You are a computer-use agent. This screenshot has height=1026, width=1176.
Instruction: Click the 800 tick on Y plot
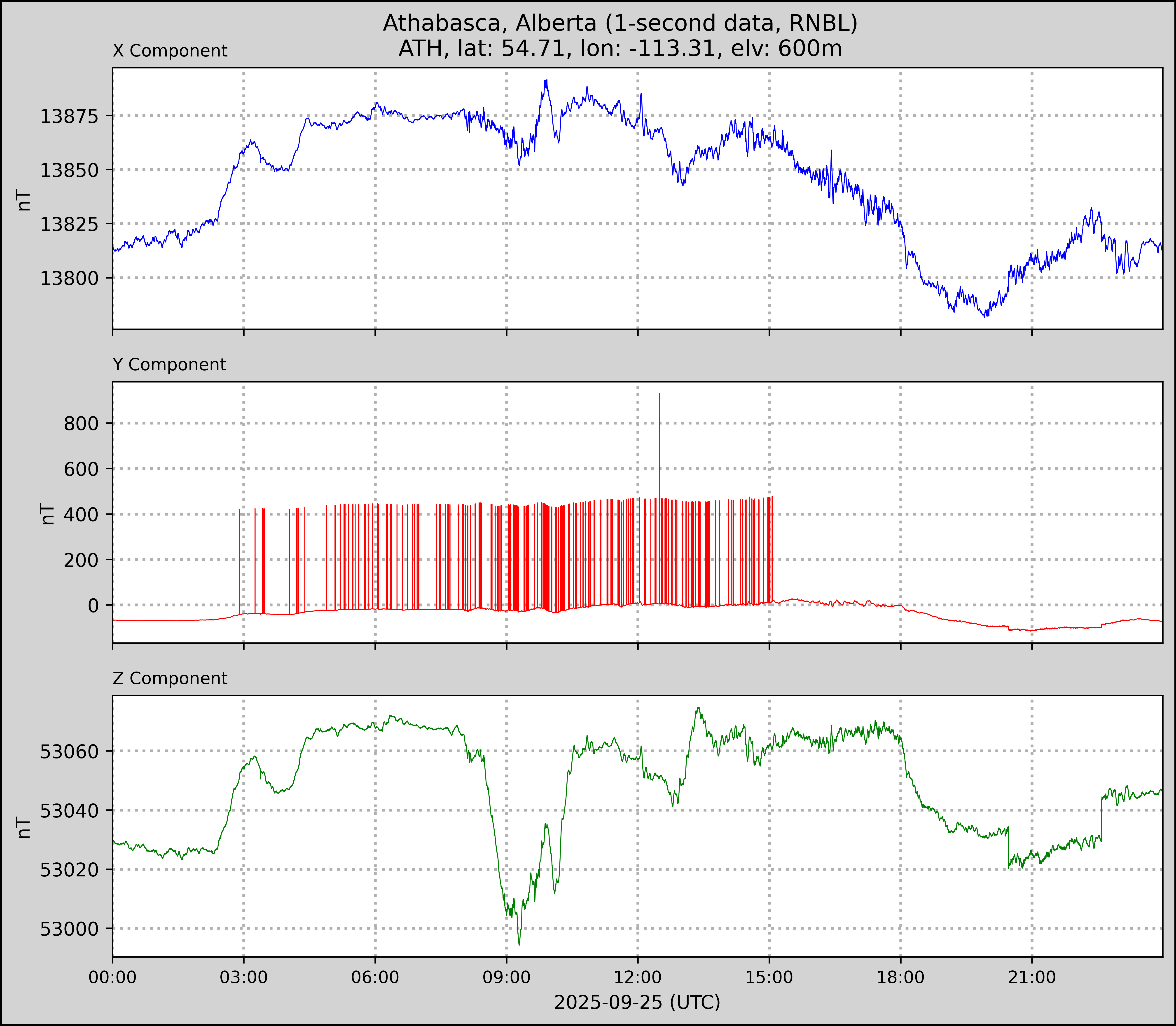(82, 424)
